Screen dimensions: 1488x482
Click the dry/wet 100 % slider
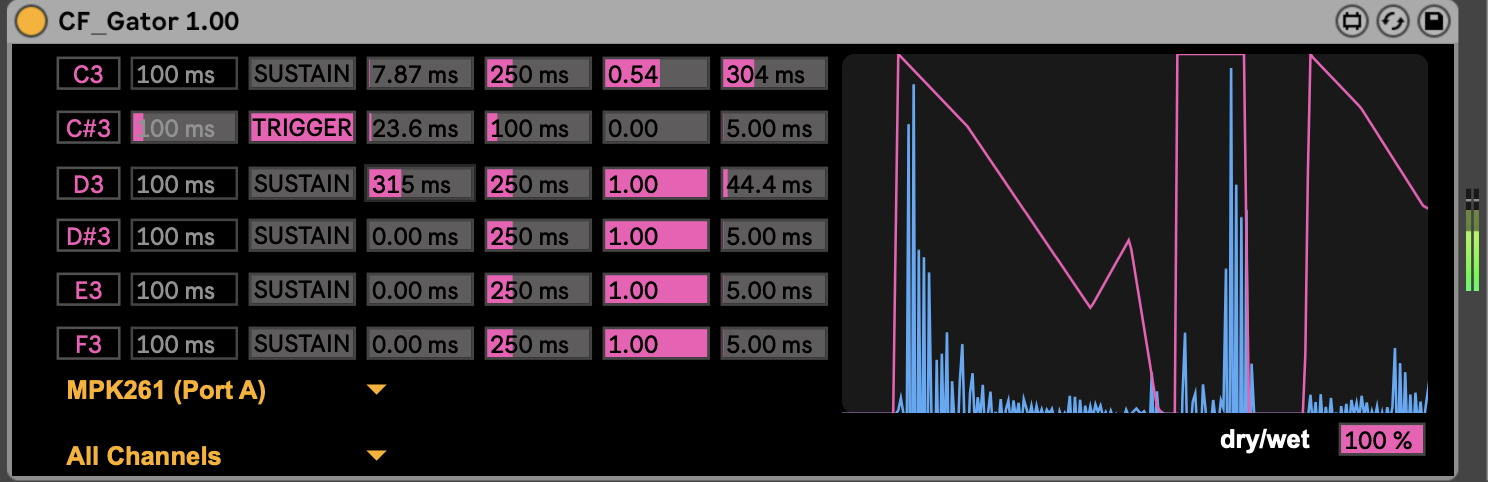(x=1381, y=440)
